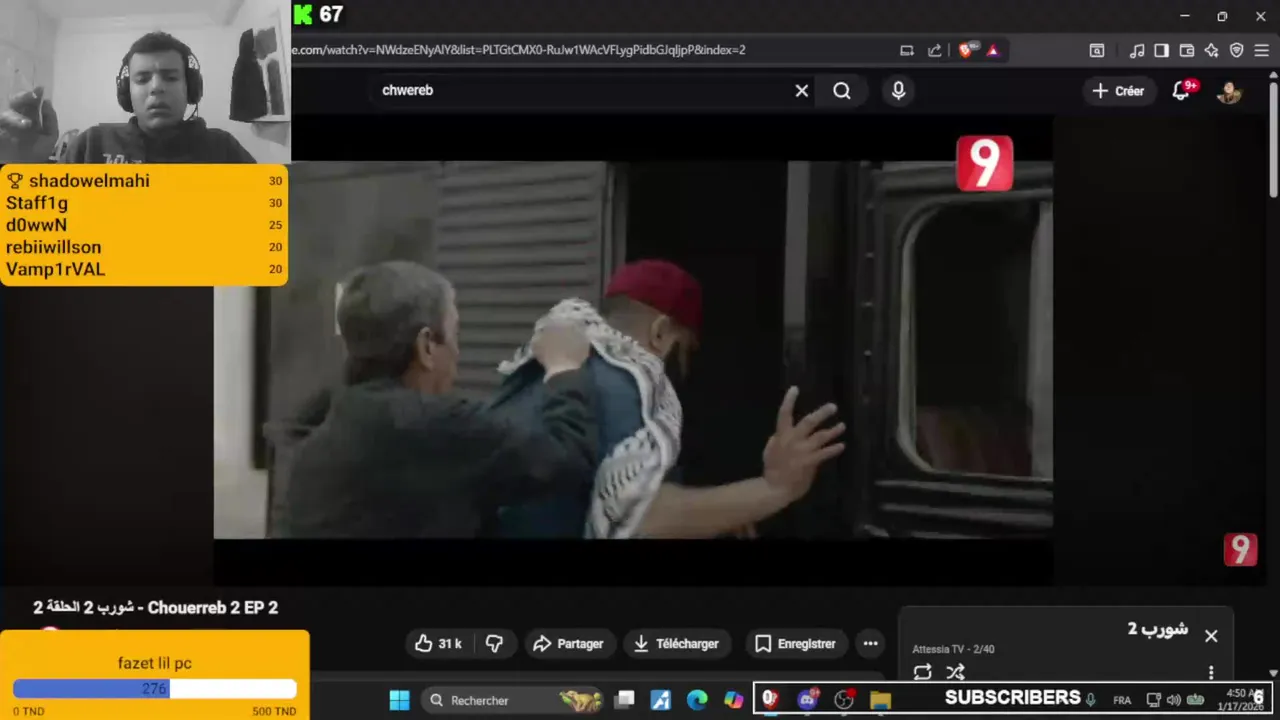Open the media control music-note icon
This screenshot has width=1280, height=720.
coord(1137,50)
